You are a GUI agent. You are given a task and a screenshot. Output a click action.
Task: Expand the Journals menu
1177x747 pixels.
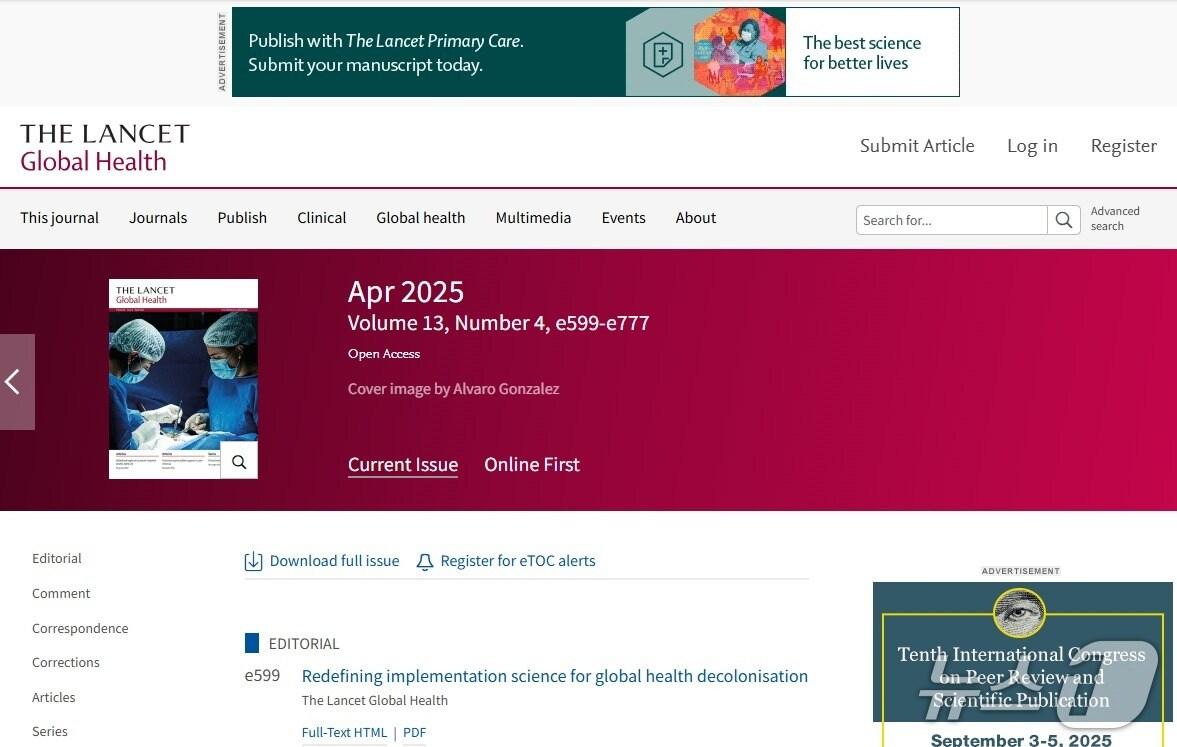tap(158, 218)
